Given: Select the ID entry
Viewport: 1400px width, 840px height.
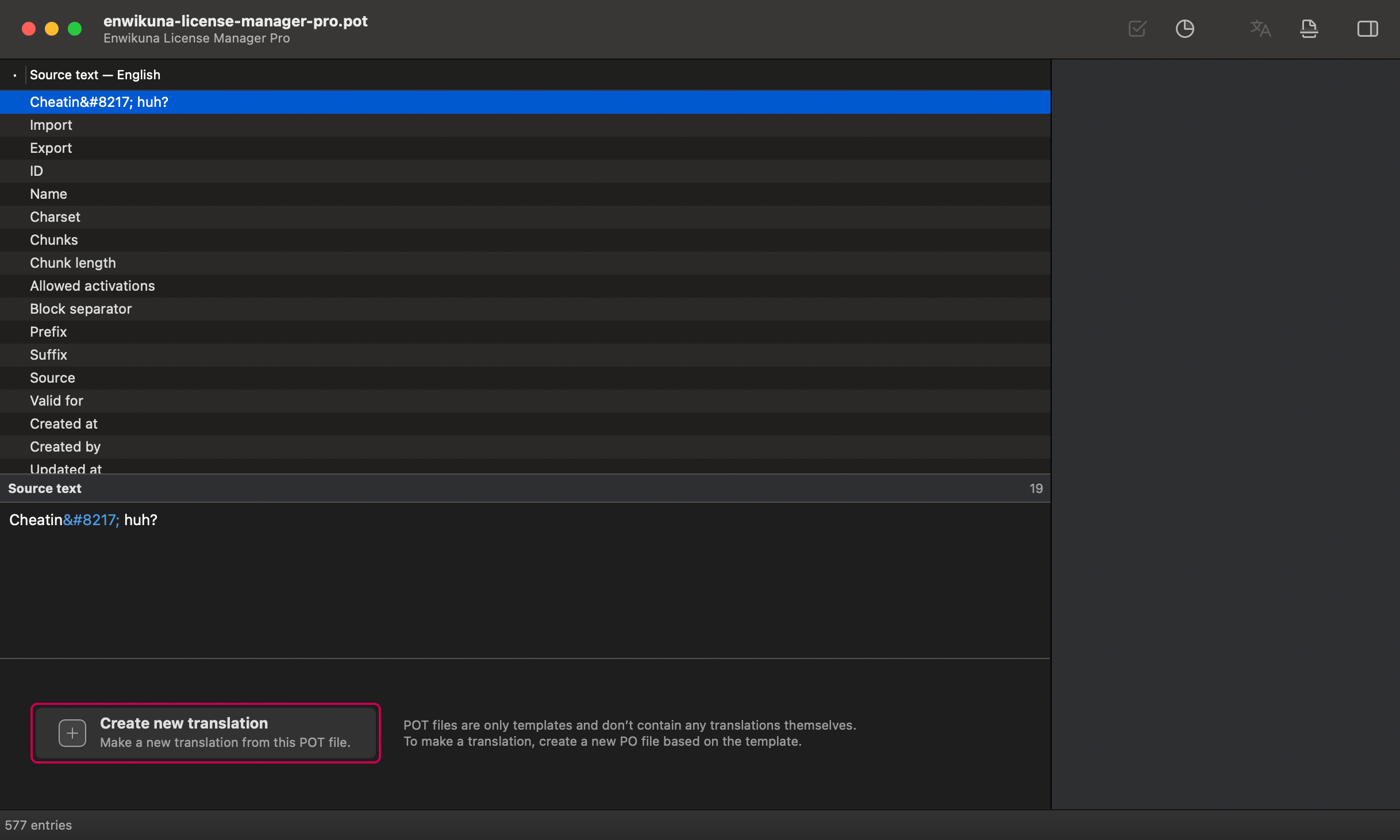Looking at the screenshot, I should pyautogui.click(x=525, y=171).
